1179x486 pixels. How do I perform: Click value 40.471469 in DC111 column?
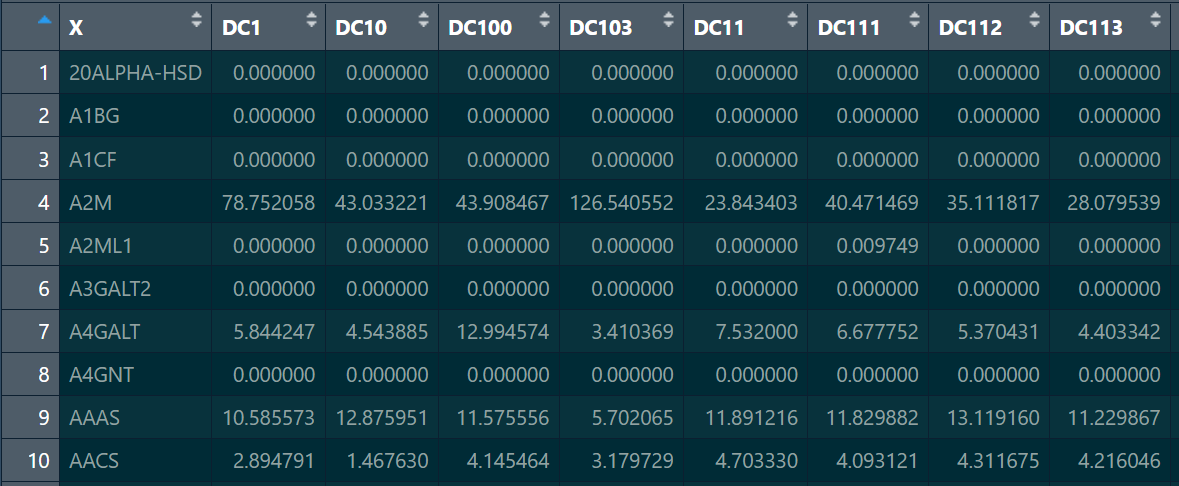tap(871, 202)
